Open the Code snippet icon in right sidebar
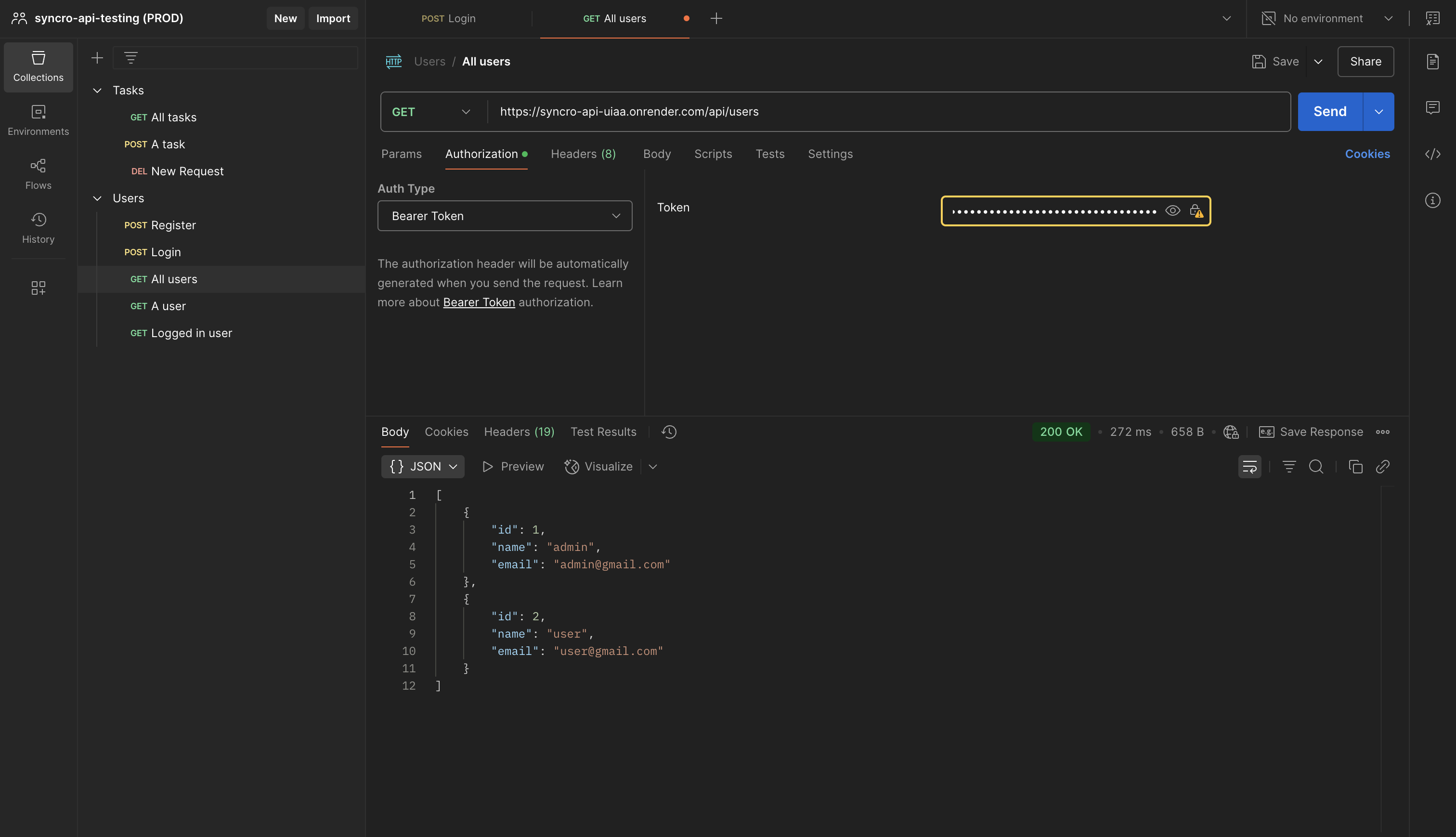Image resolution: width=1456 pixels, height=837 pixels. (1432, 154)
